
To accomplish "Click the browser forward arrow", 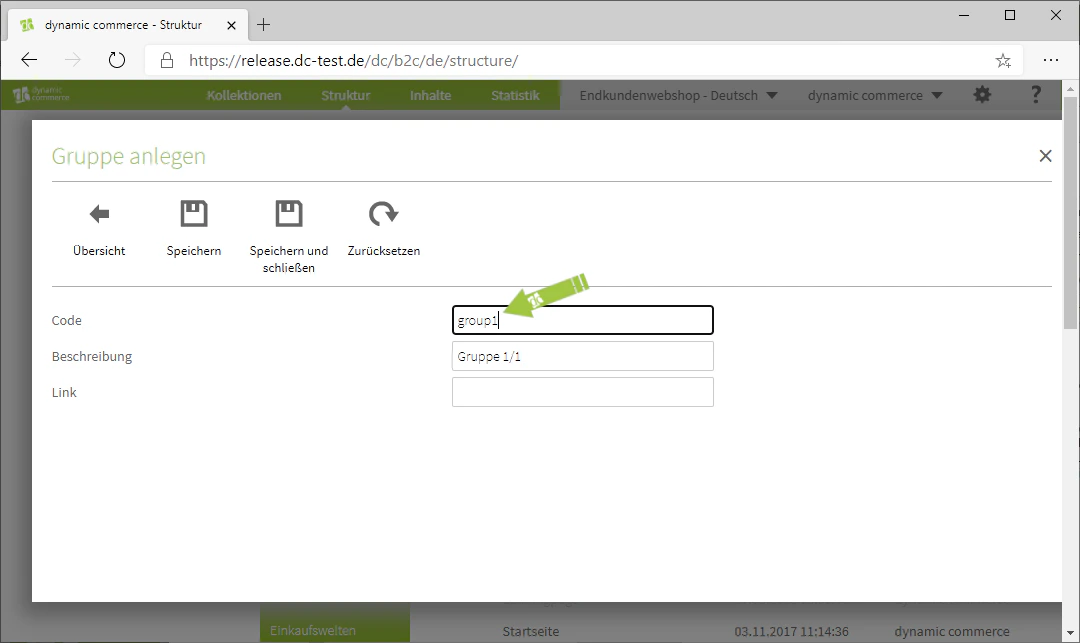I will (x=72, y=60).
